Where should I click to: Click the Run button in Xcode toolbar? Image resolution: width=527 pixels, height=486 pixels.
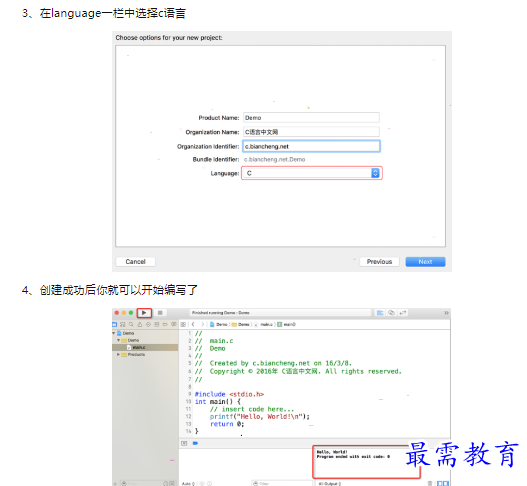(144, 313)
